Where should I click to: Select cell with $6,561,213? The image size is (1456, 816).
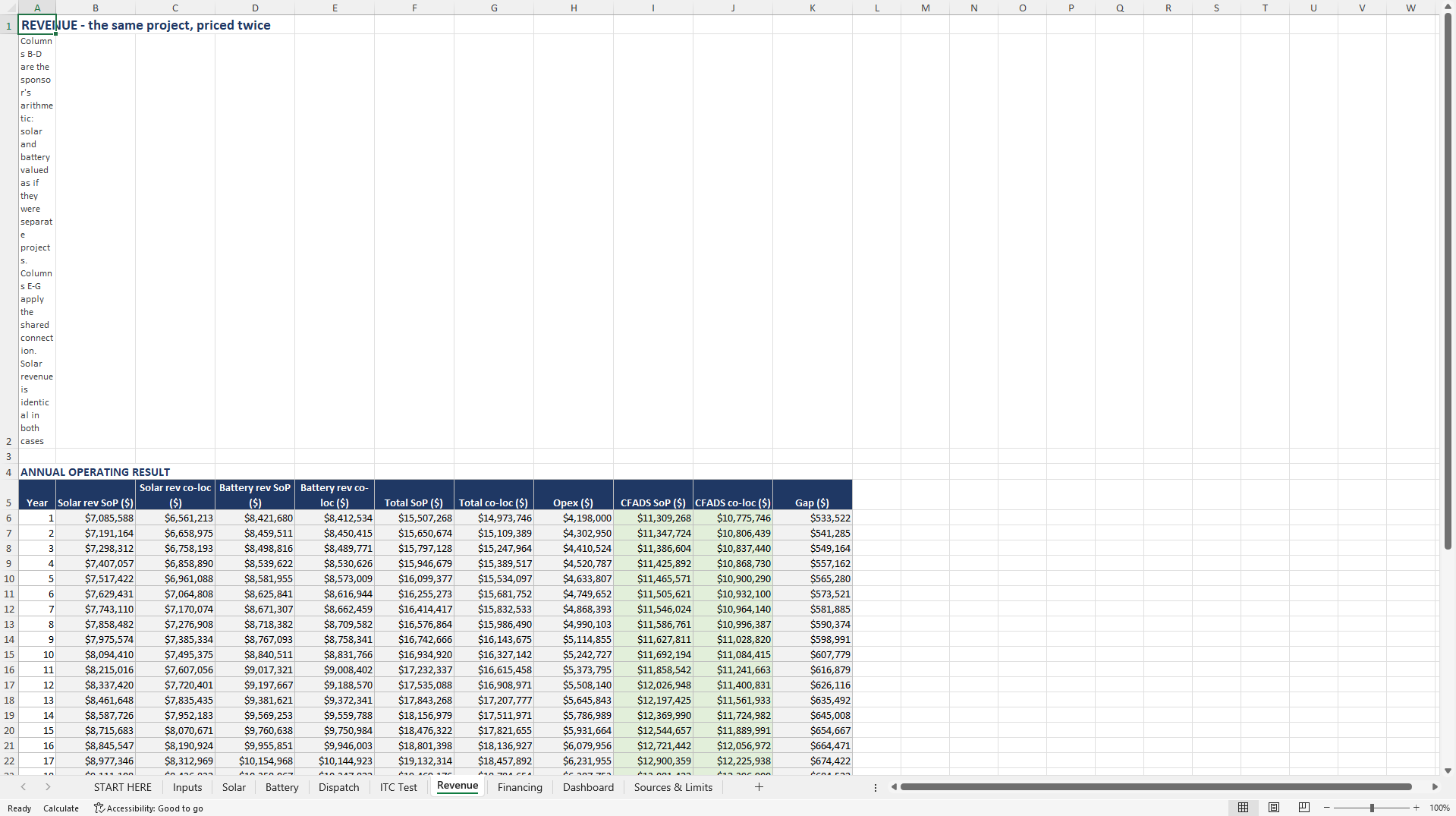click(x=175, y=518)
